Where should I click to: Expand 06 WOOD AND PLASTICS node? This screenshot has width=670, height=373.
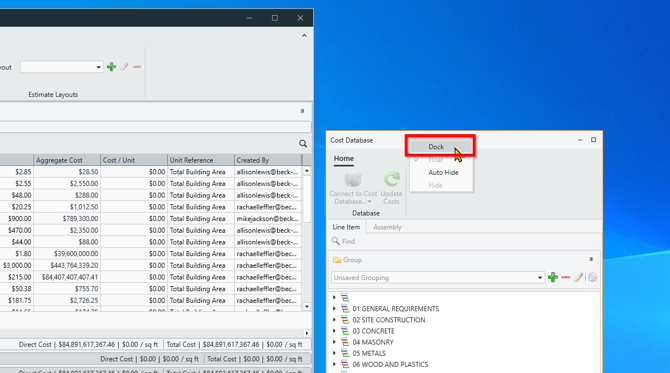point(334,364)
